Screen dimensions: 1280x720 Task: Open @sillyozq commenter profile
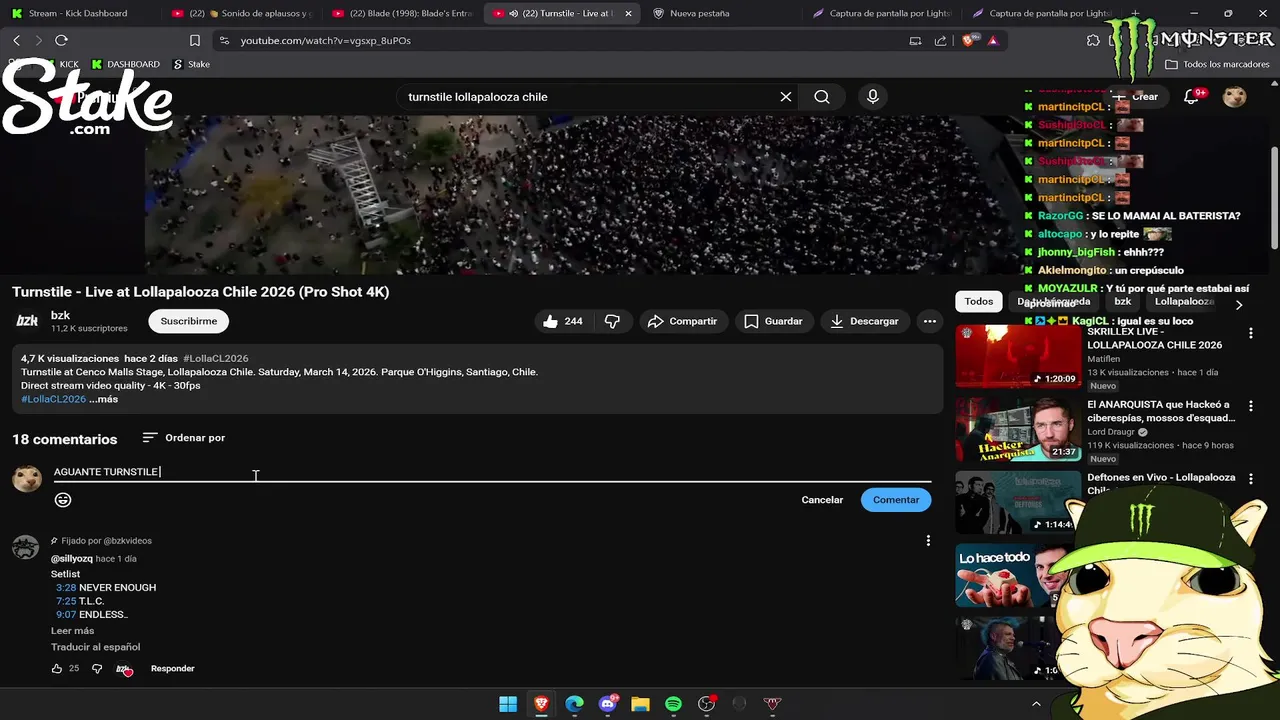pos(72,559)
